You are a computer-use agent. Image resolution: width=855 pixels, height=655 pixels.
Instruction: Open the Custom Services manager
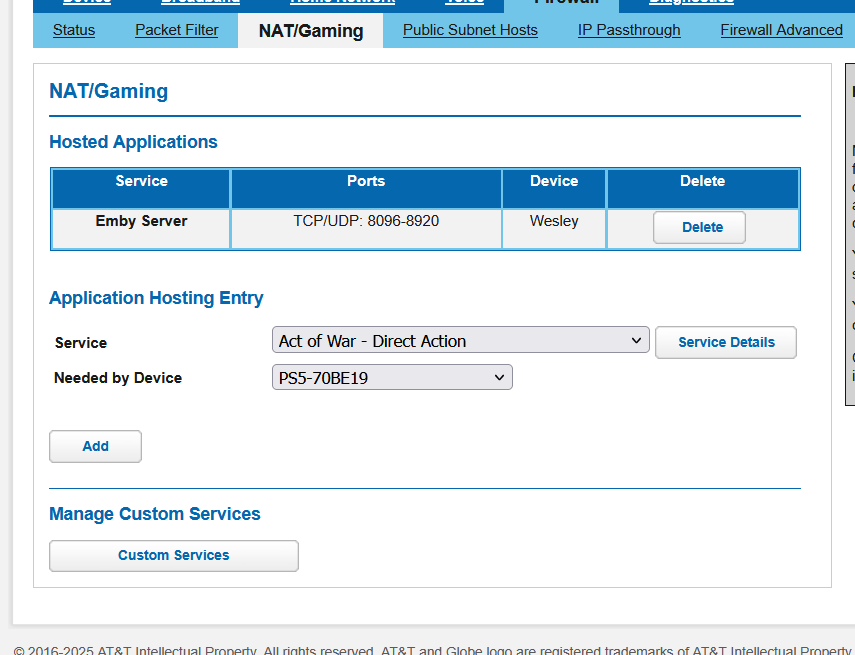(x=174, y=556)
